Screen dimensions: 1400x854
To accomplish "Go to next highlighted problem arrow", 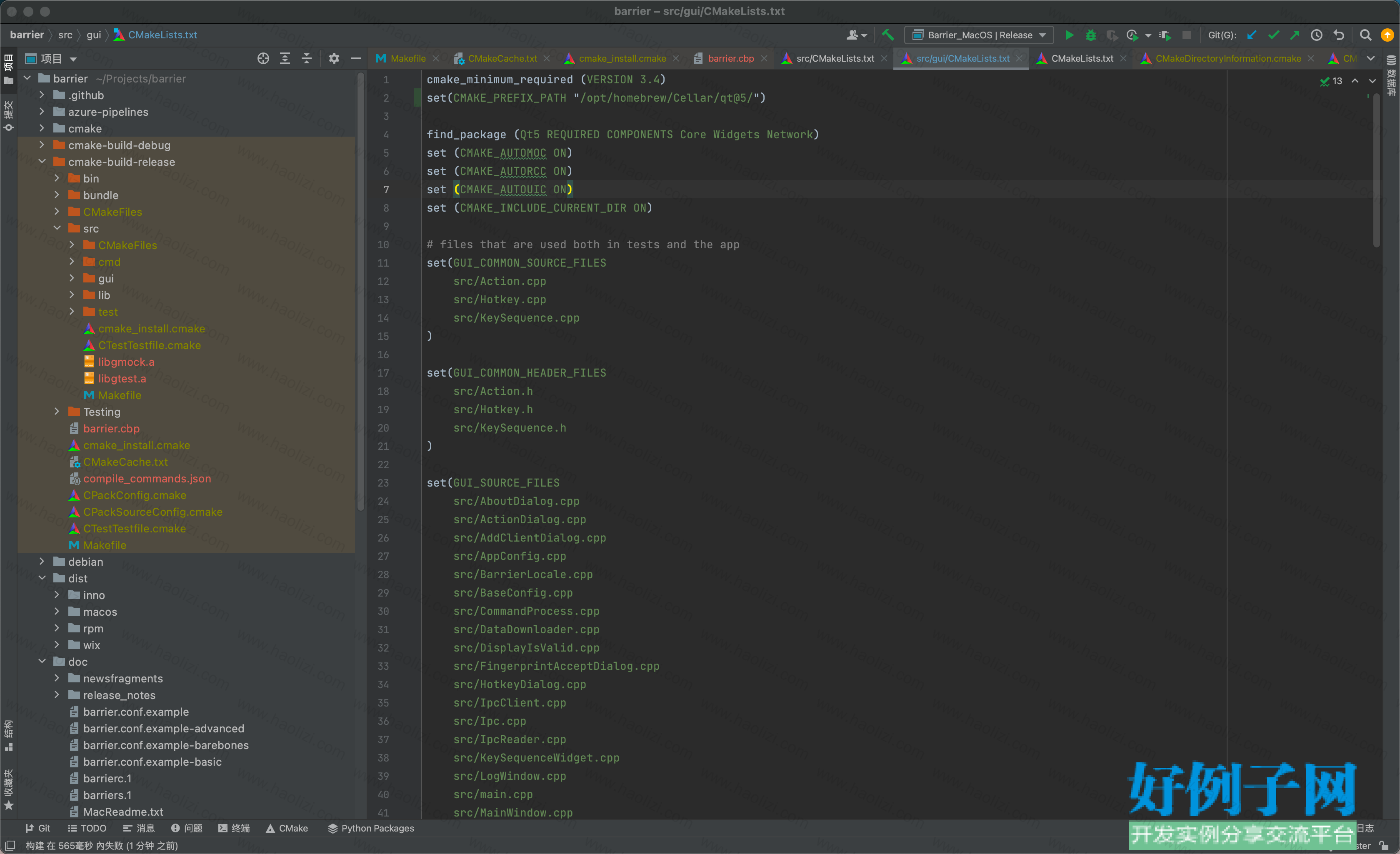I will point(1372,81).
